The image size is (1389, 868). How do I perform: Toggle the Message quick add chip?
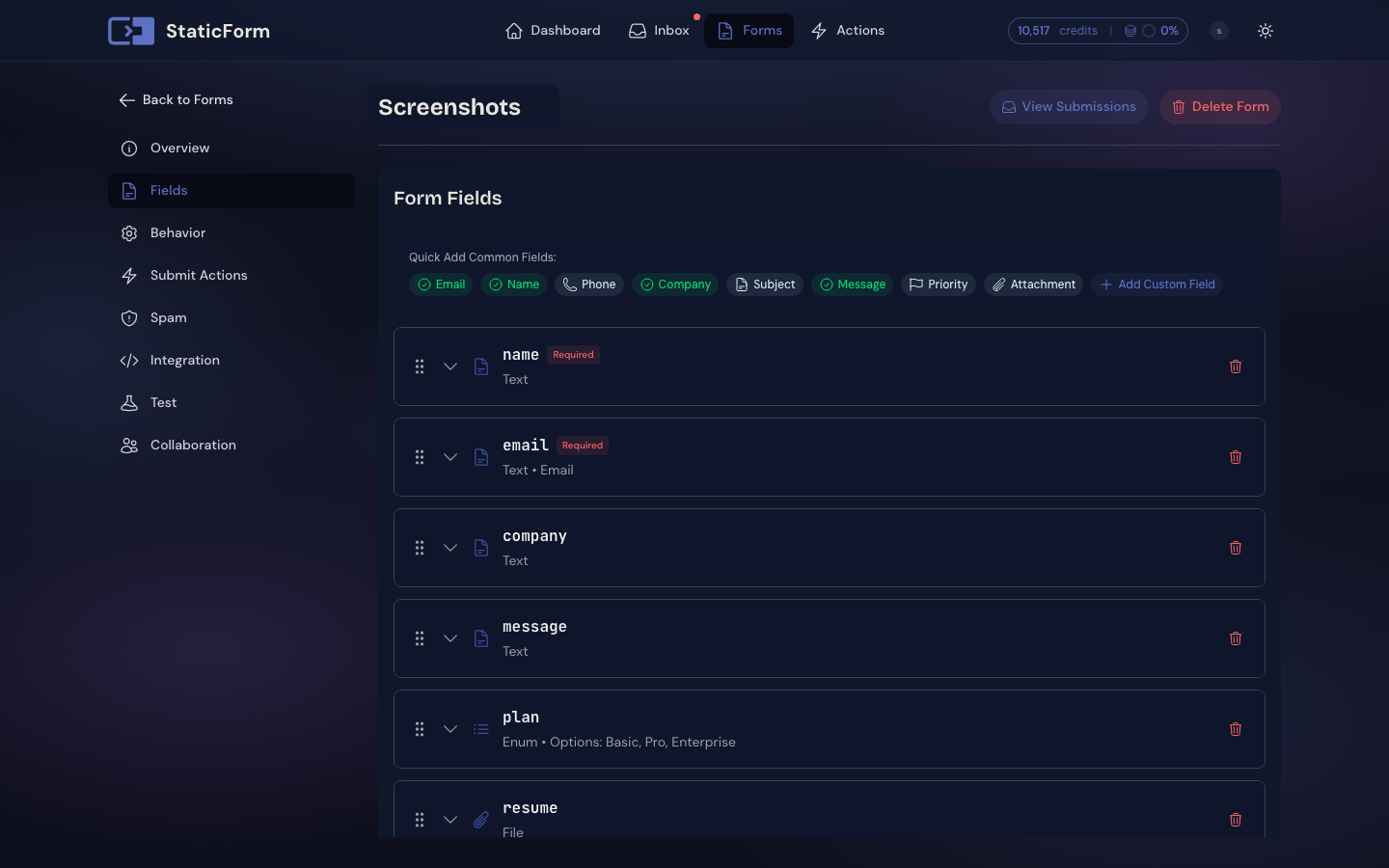point(853,285)
